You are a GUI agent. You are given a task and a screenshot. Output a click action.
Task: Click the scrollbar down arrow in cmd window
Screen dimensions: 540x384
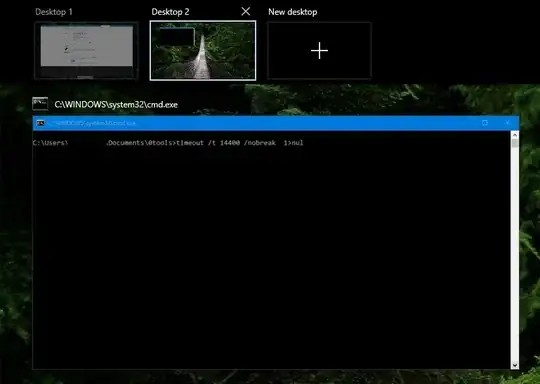[515, 365]
